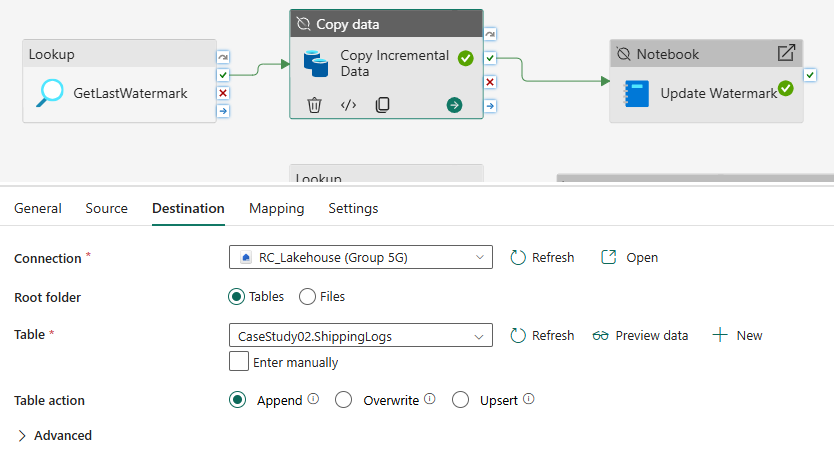
Task: Select Lookup activity's on-success connector
Action: click(223, 75)
